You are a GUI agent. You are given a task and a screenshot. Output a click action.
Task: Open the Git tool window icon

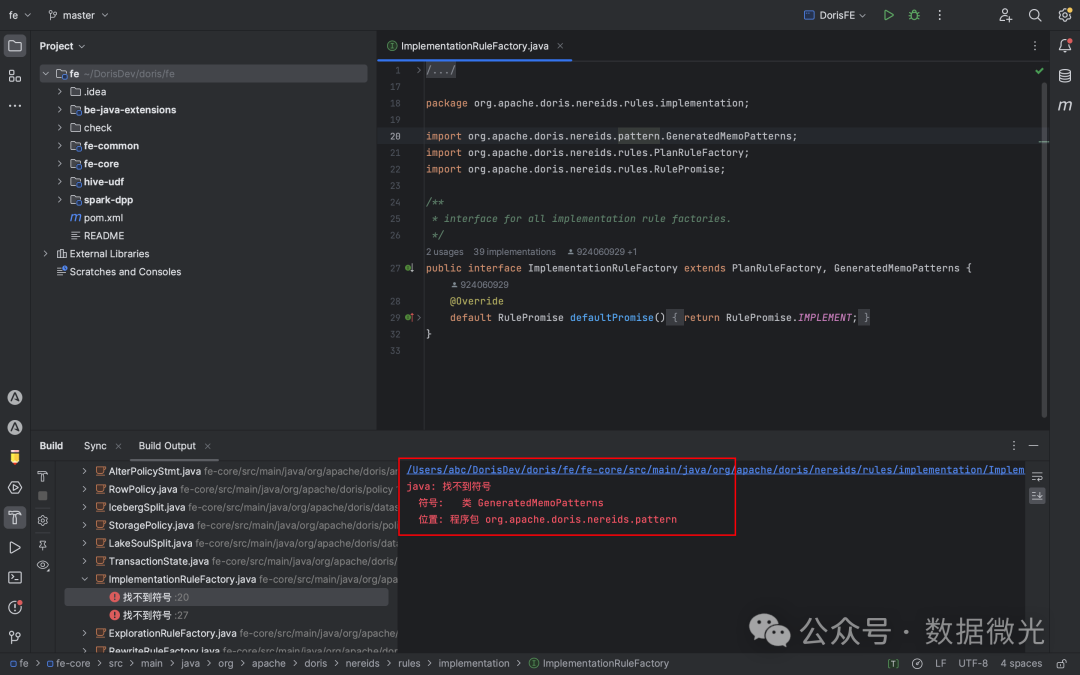pyautogui.click(x=14, y=636)
